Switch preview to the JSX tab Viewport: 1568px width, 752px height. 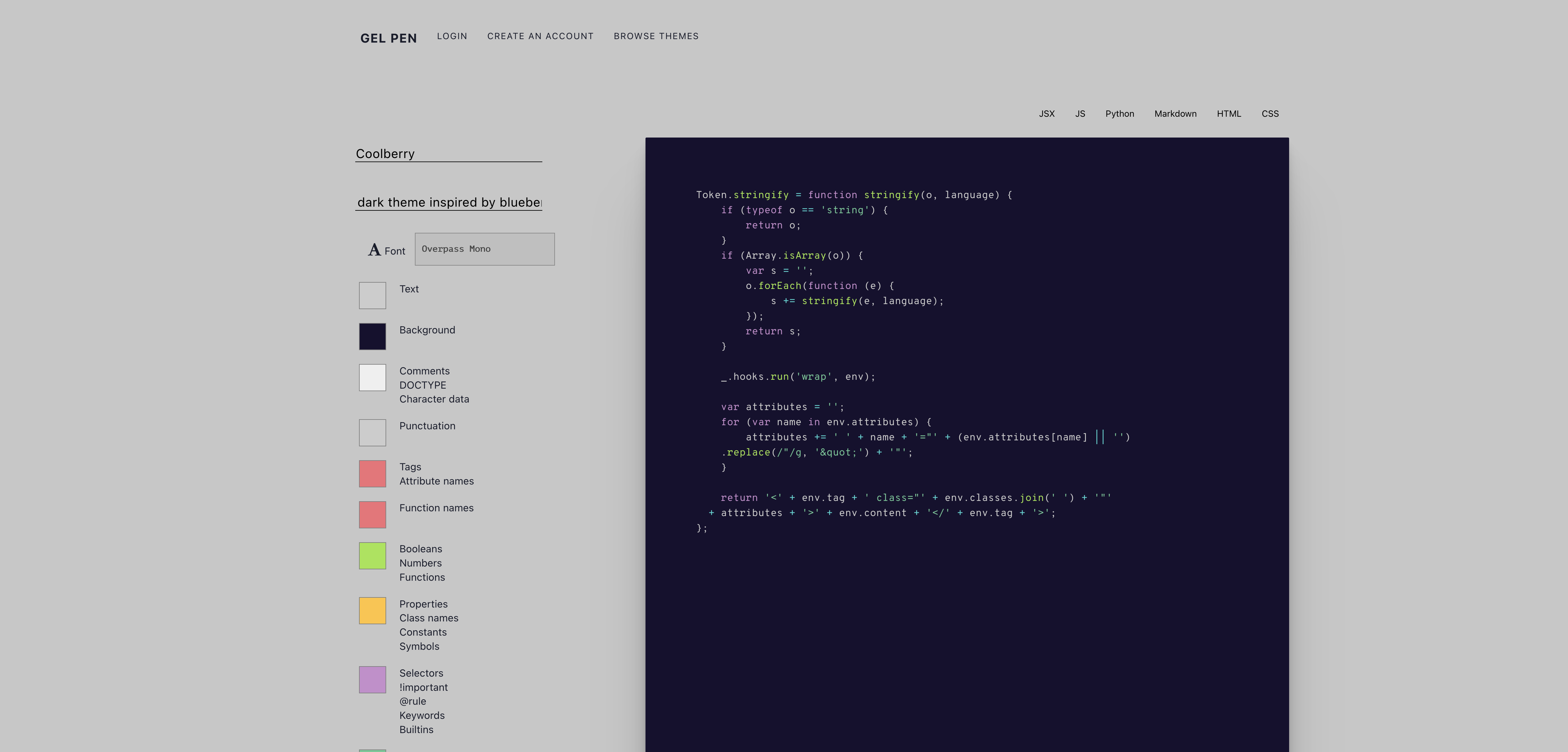point(1046,114)
